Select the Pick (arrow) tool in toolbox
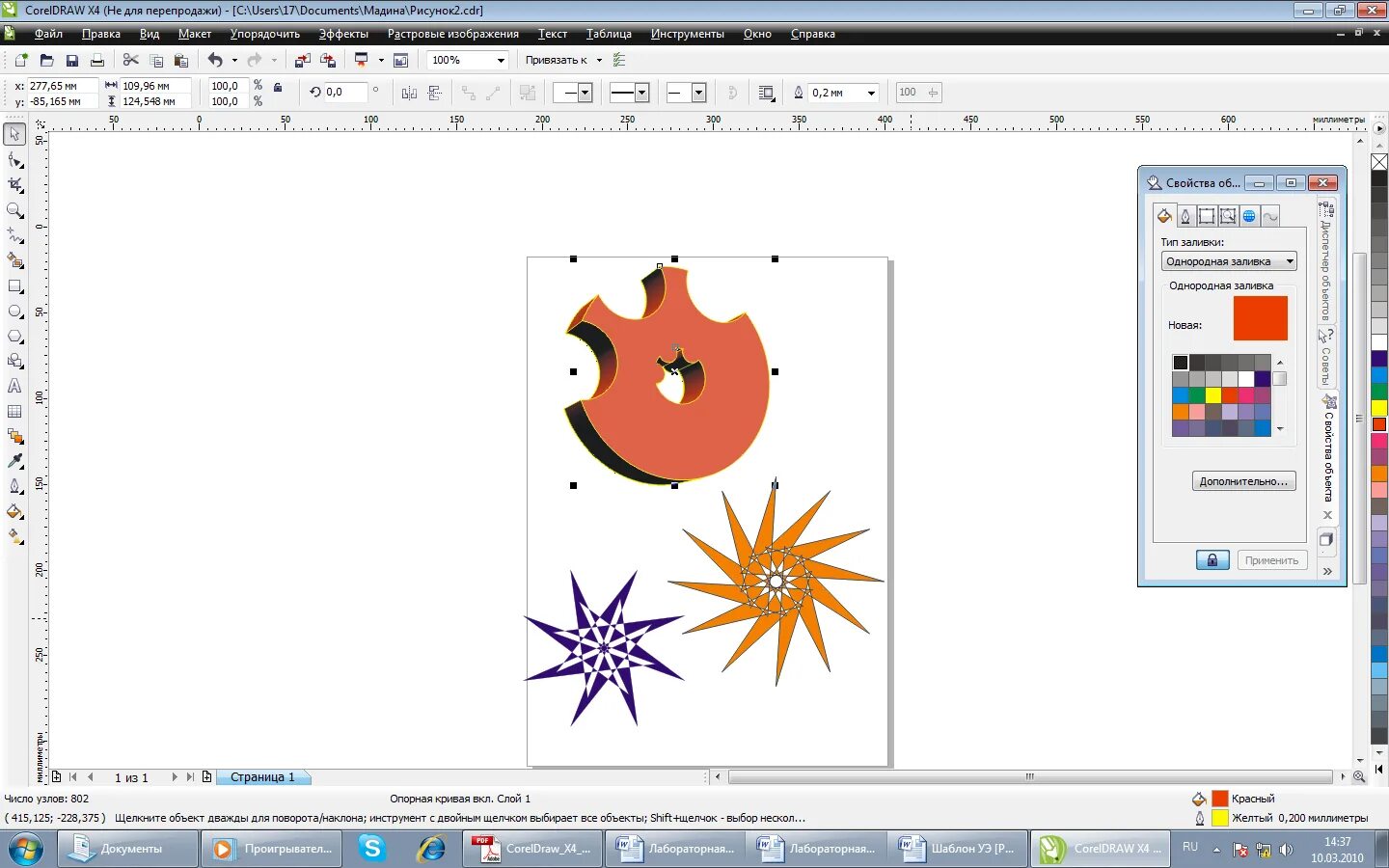The width and height of the screenshot is (1389, 868). [x=15, y=134]
